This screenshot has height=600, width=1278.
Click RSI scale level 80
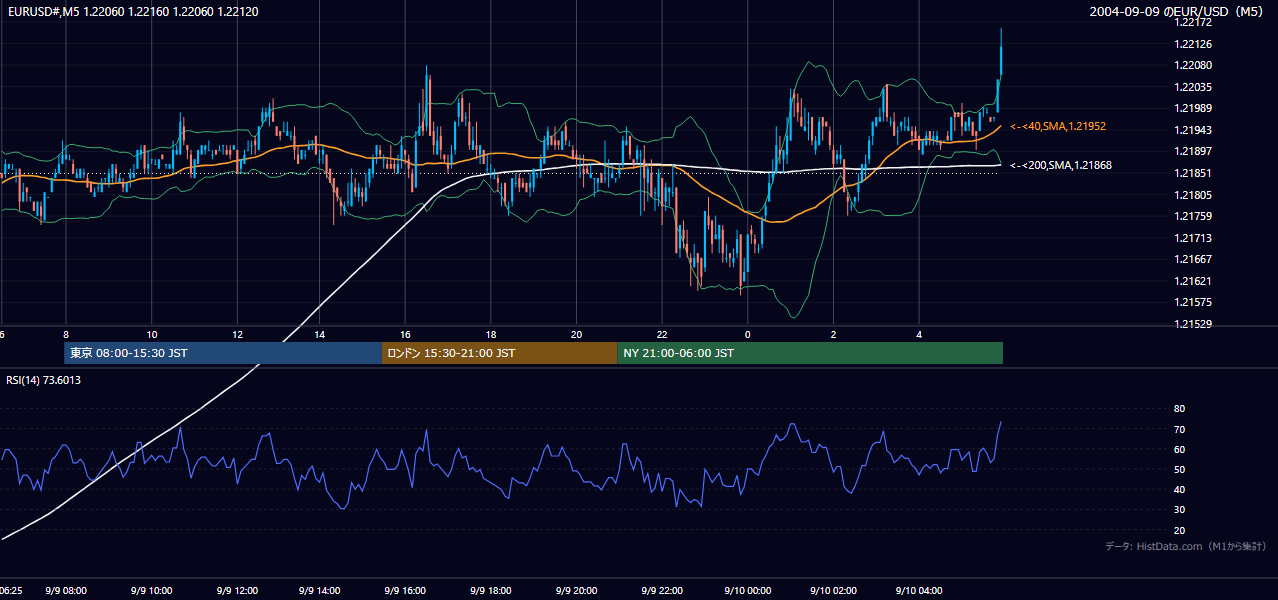[1179, 409]
